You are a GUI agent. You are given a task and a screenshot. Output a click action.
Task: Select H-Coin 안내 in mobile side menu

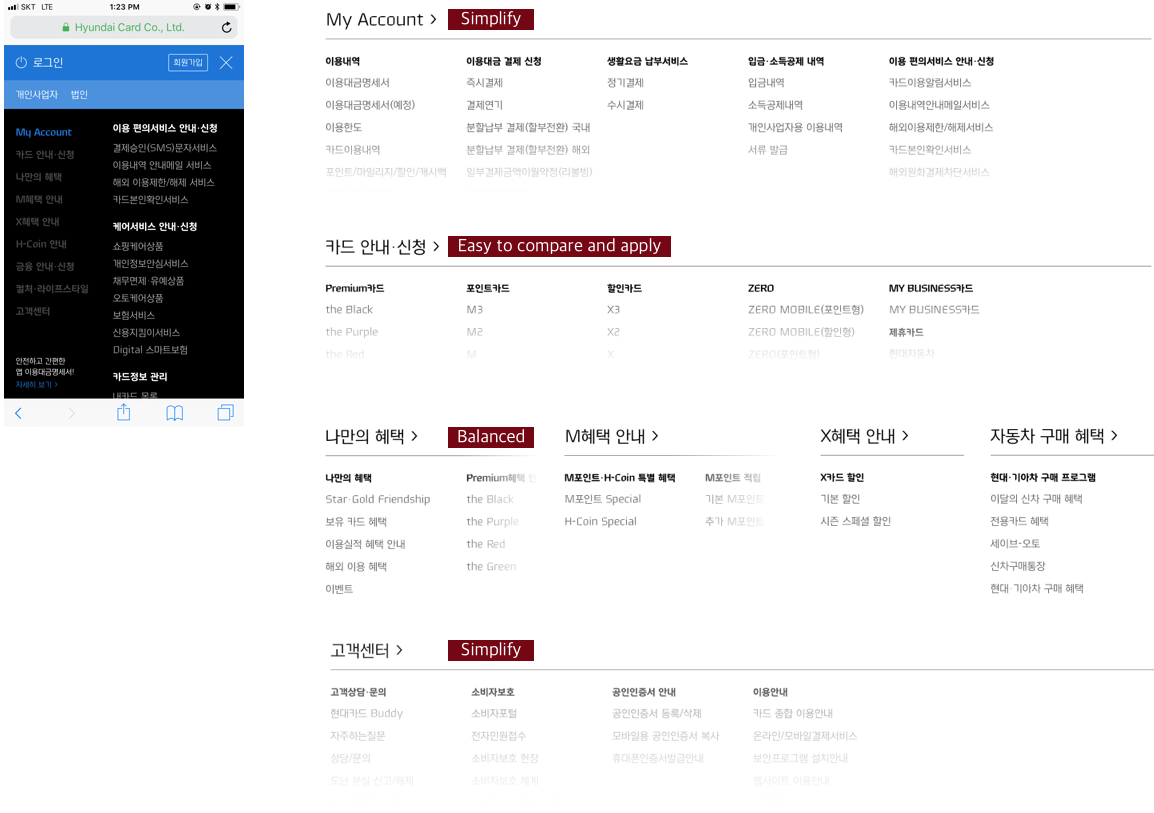pos(41,244)
